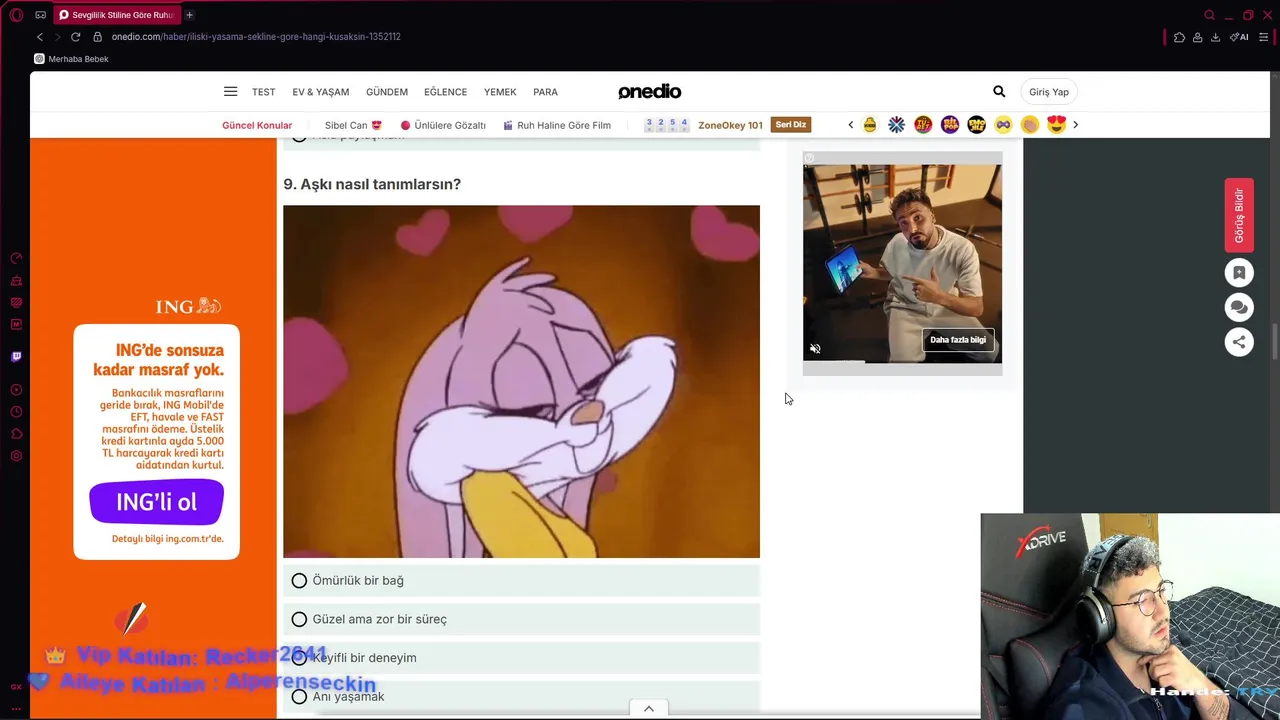This screenshot has height=720, width=1280.
Task: Open the comments bubble icon on right rail
Action: pos(1239,307)
